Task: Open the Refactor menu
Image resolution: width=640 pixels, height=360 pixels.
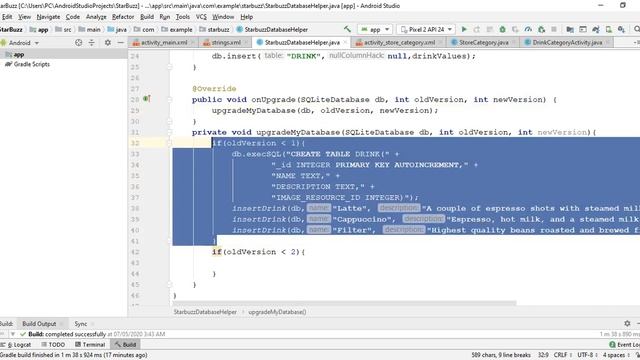Action: click(123, 17)
